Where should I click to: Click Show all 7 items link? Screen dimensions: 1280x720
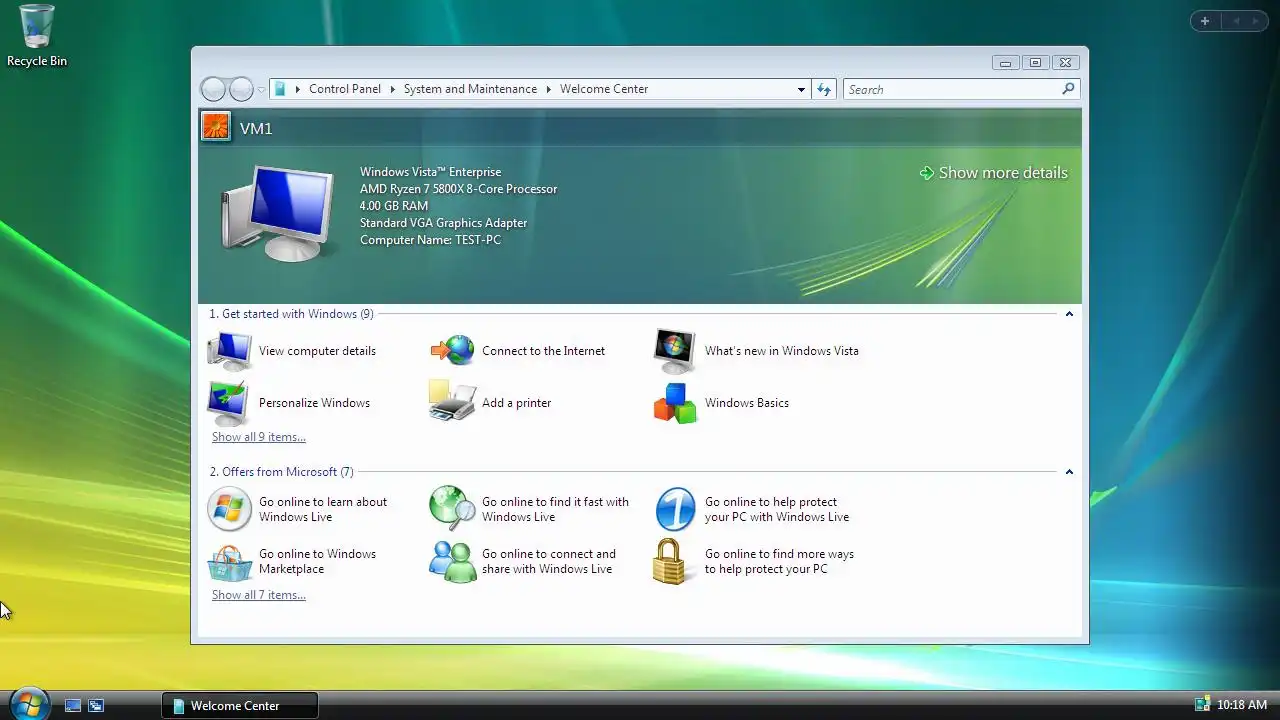click(259, 595)
